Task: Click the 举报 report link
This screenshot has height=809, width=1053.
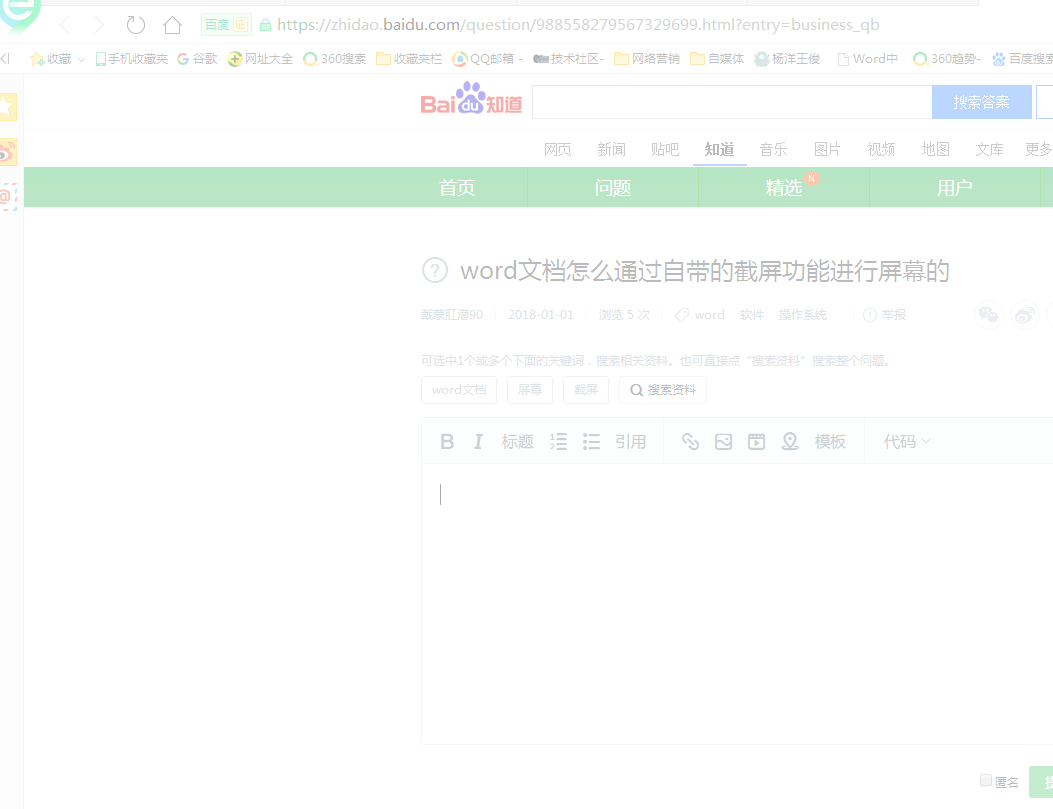Action: tap(884, 315)
